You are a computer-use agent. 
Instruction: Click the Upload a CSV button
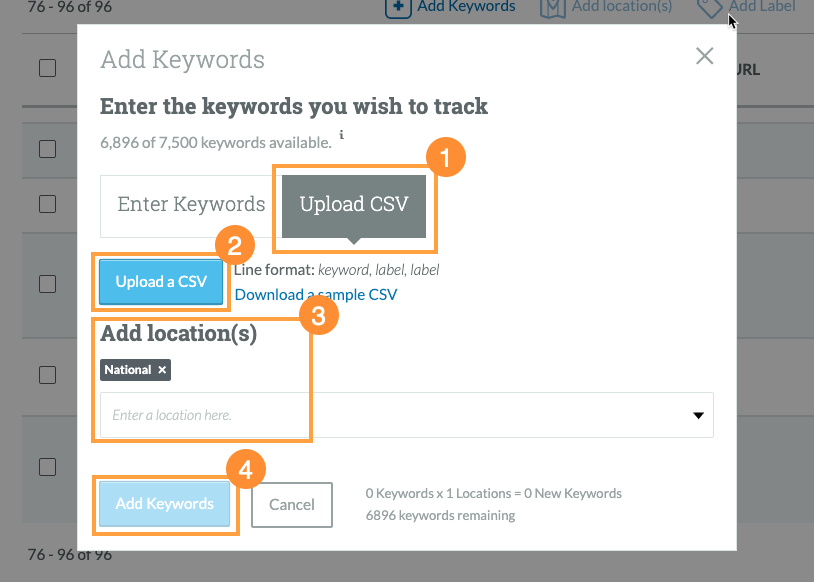(x=161, y=282)
